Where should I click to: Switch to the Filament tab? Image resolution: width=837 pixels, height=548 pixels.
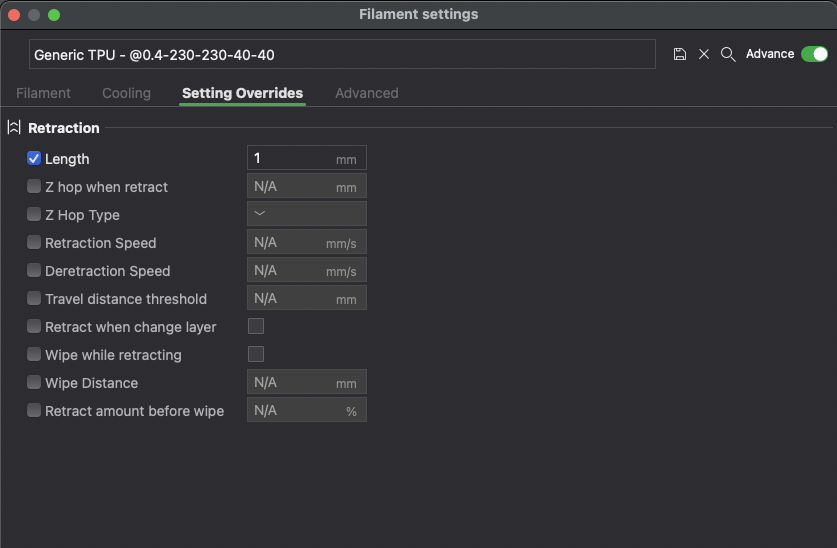tap(43, 93)
